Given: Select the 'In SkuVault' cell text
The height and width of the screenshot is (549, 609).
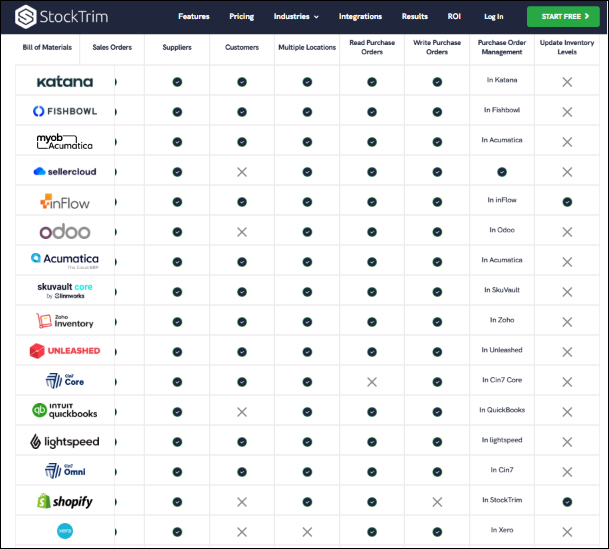Looking at the screenshot, I should pos(502,290).
